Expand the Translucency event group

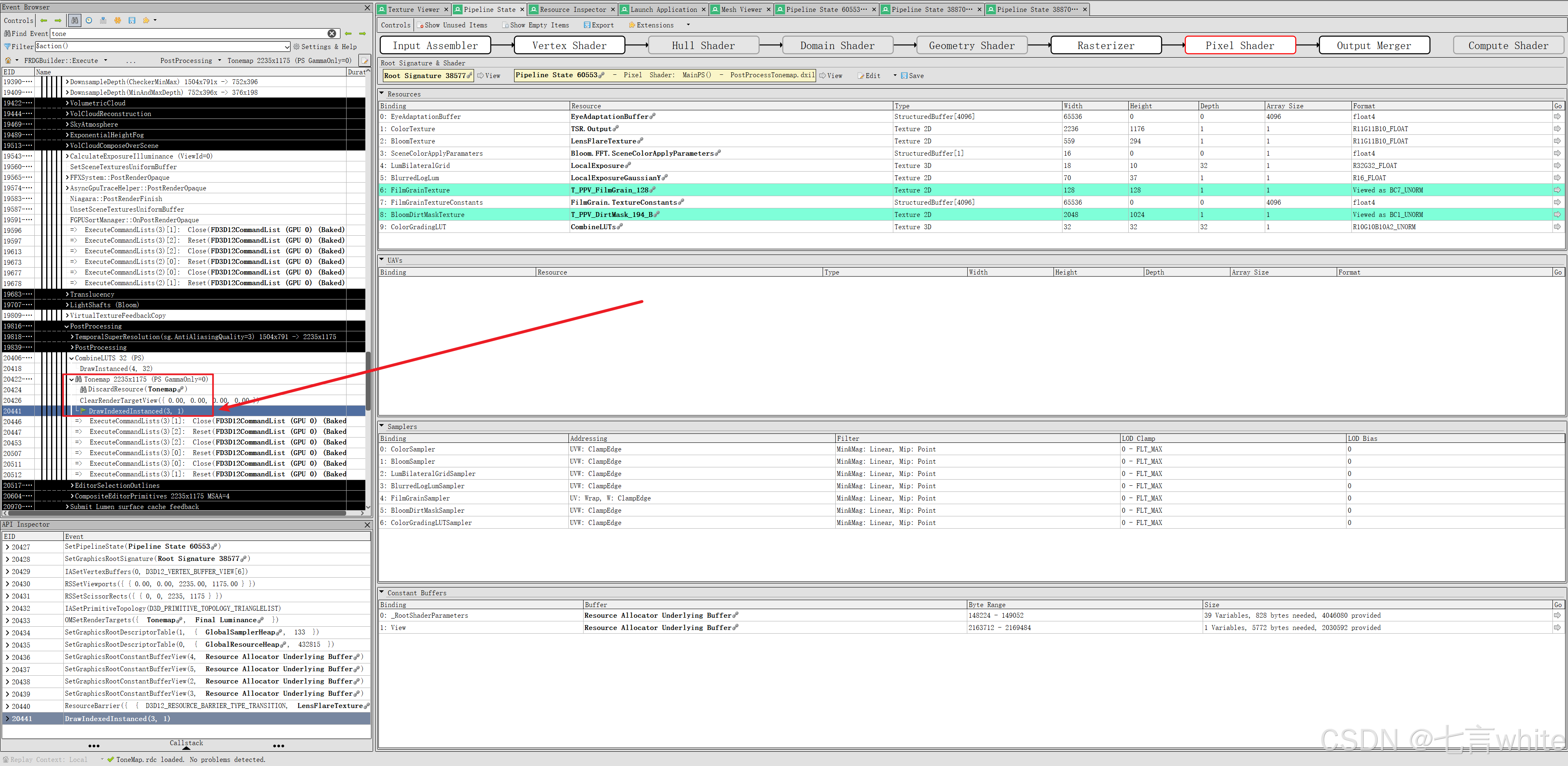pyautogui.click(x=67, y=295)
